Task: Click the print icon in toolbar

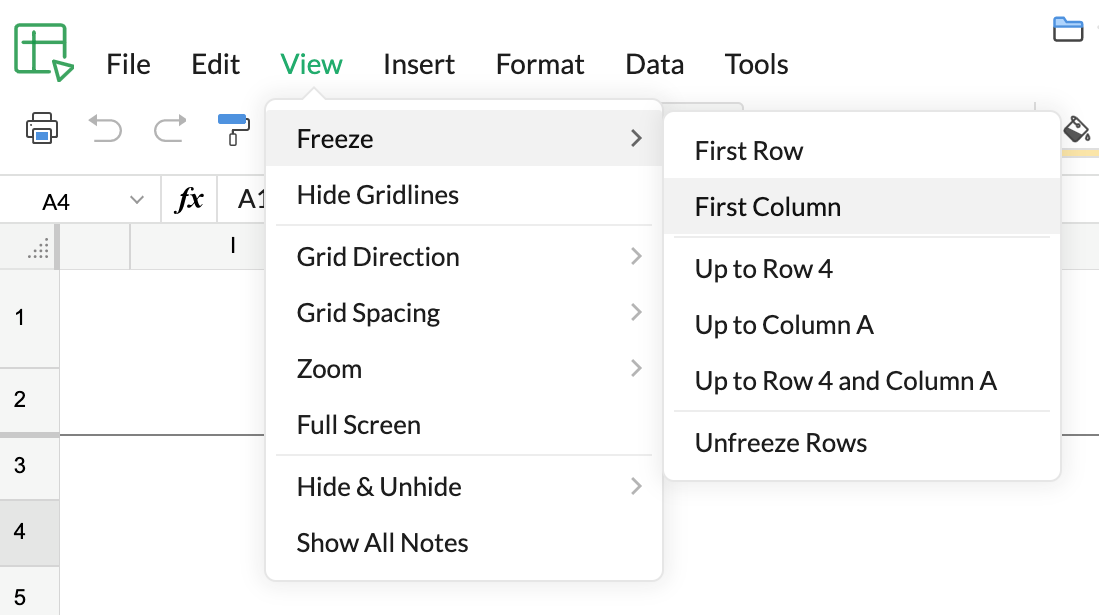Action: click(x=42, y=128)
